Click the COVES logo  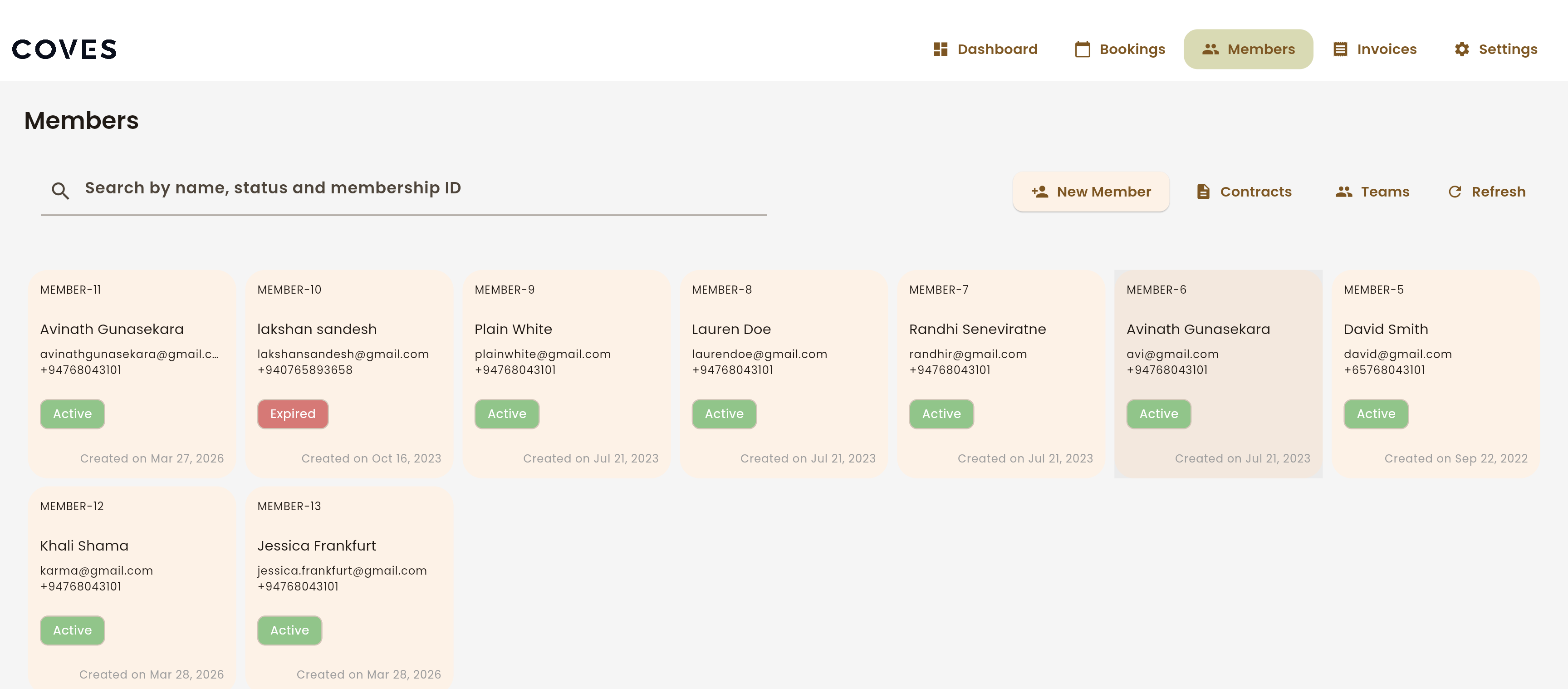coord(64,49)
